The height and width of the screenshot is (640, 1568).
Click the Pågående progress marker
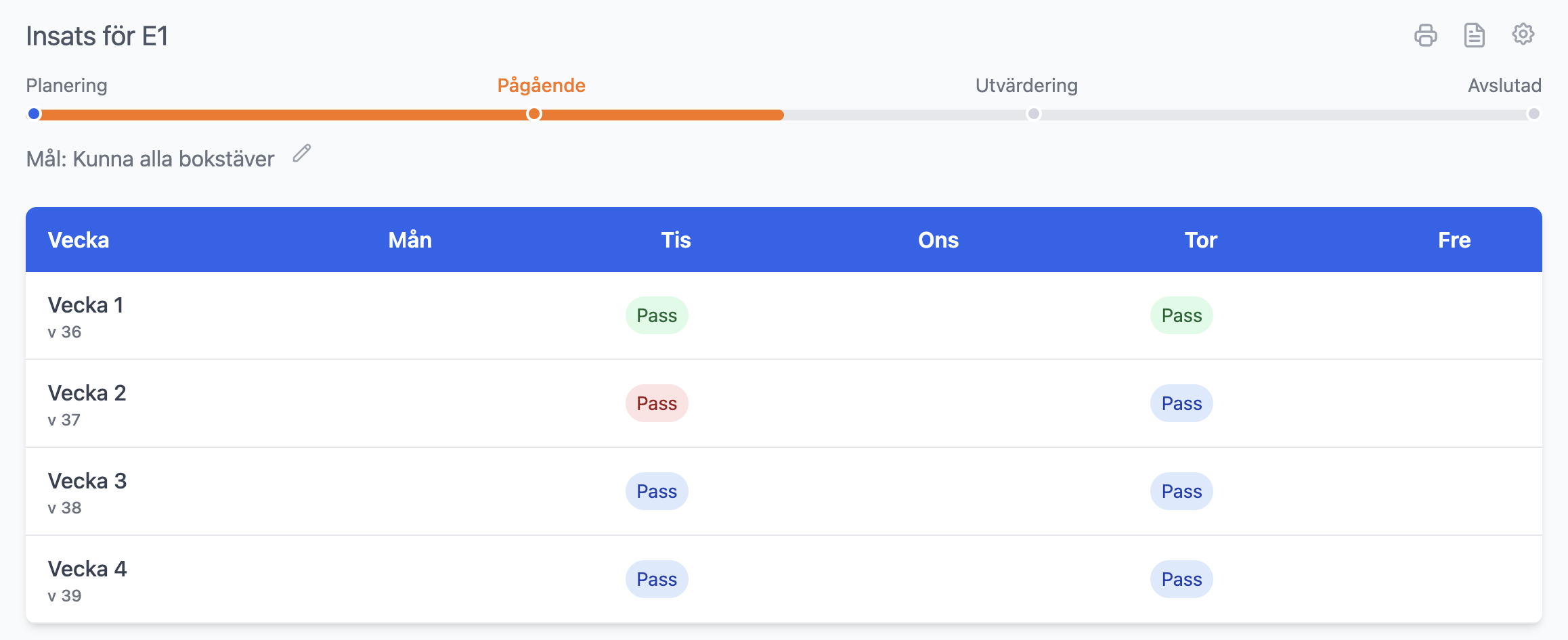tap(534, 114)
